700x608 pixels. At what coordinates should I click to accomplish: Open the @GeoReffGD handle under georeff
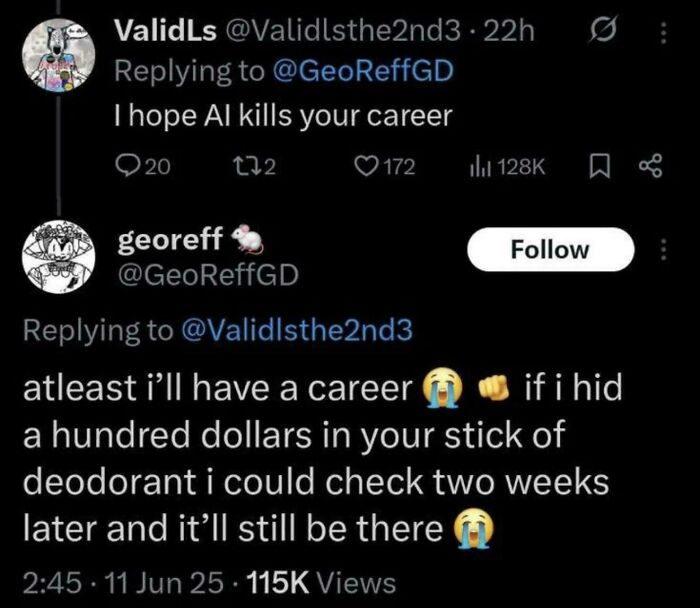pos(208,275)
